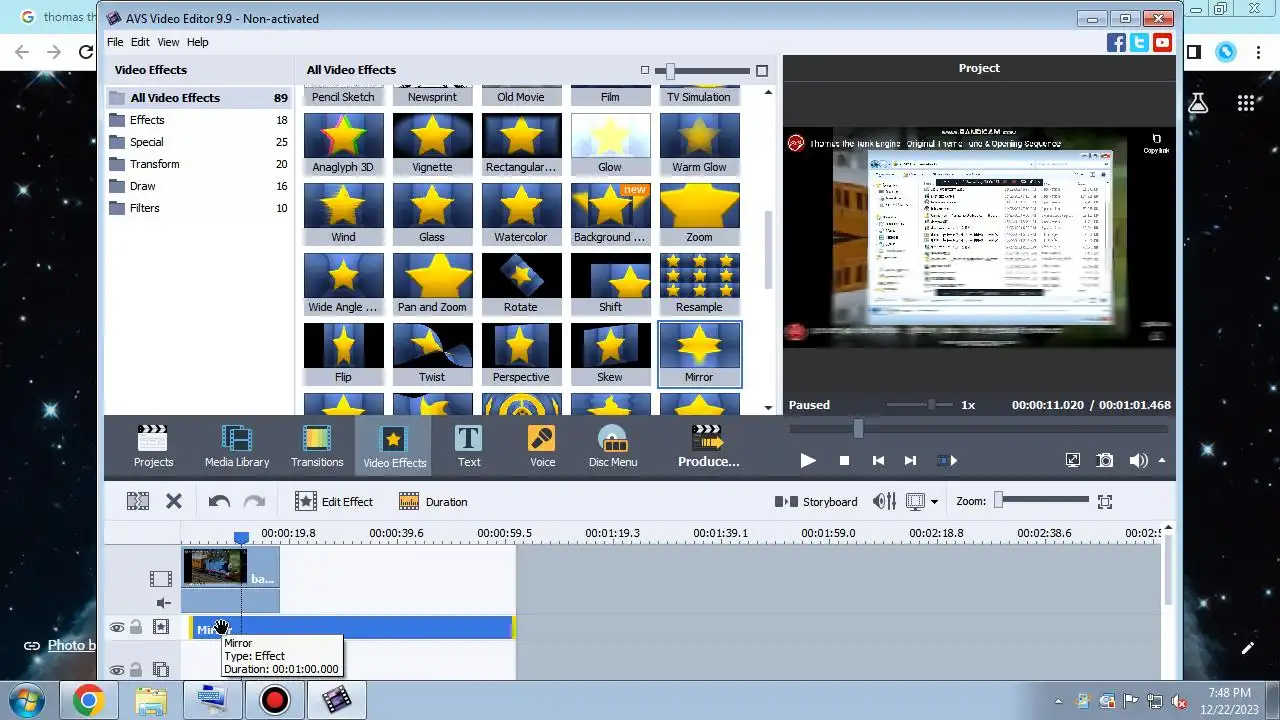This screenshot has height=720, width=1280.
Task: Click Edit Effect button
Action: click(334, 501)
